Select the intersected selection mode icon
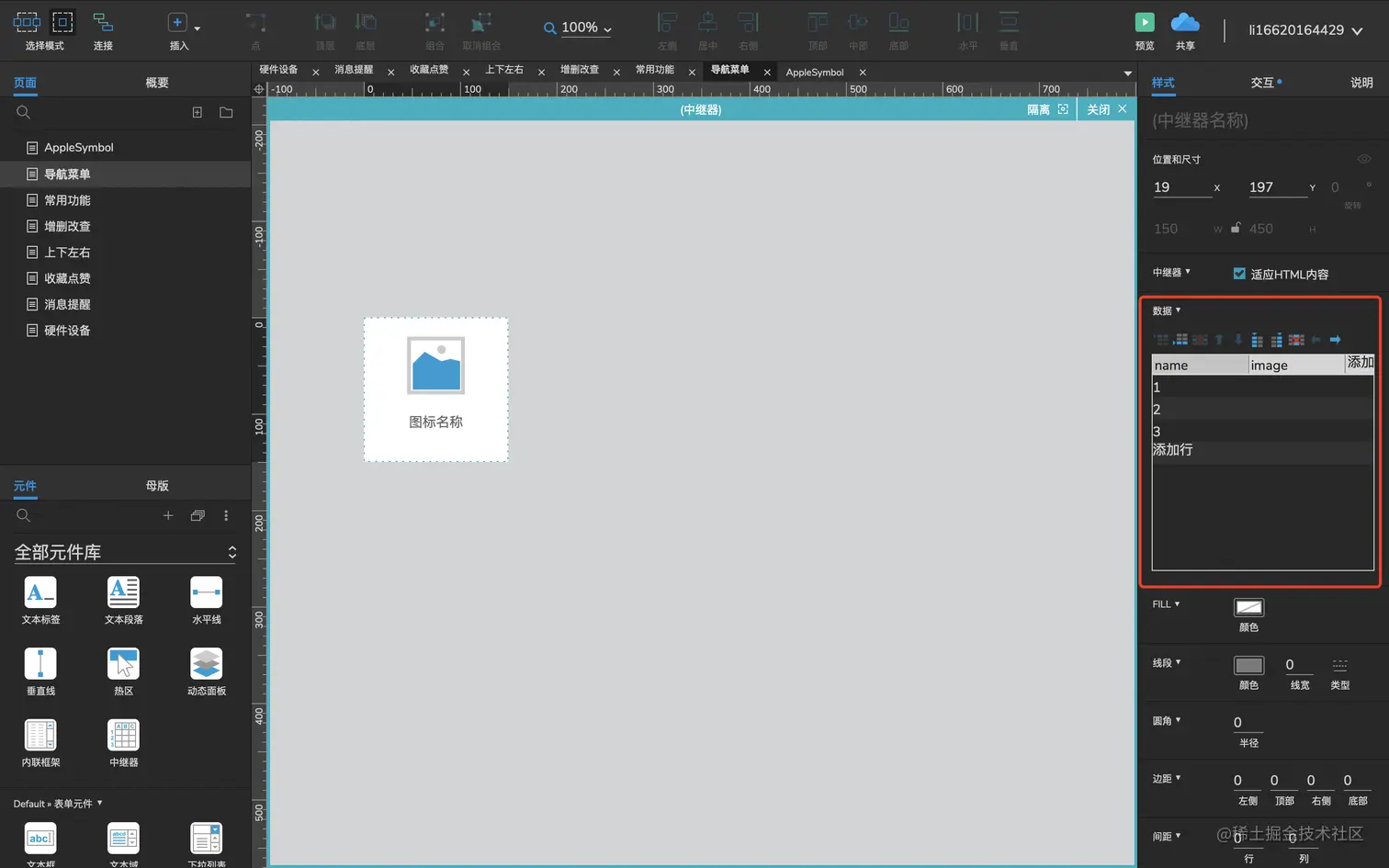Viewport: 1389px width, 868px height. pos(27,22)
